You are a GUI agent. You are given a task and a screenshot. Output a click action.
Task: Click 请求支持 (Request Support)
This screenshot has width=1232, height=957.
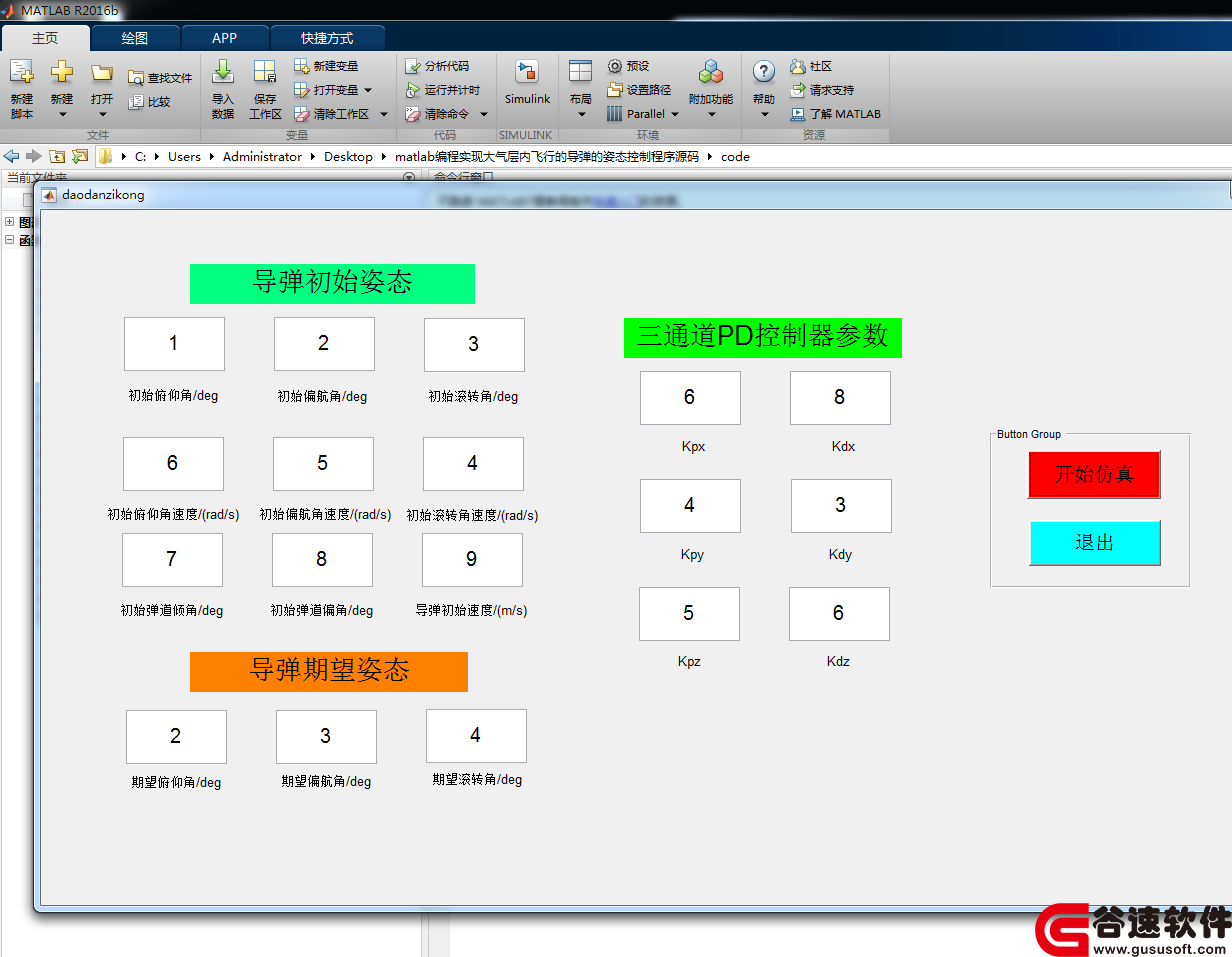pos(822,90)
